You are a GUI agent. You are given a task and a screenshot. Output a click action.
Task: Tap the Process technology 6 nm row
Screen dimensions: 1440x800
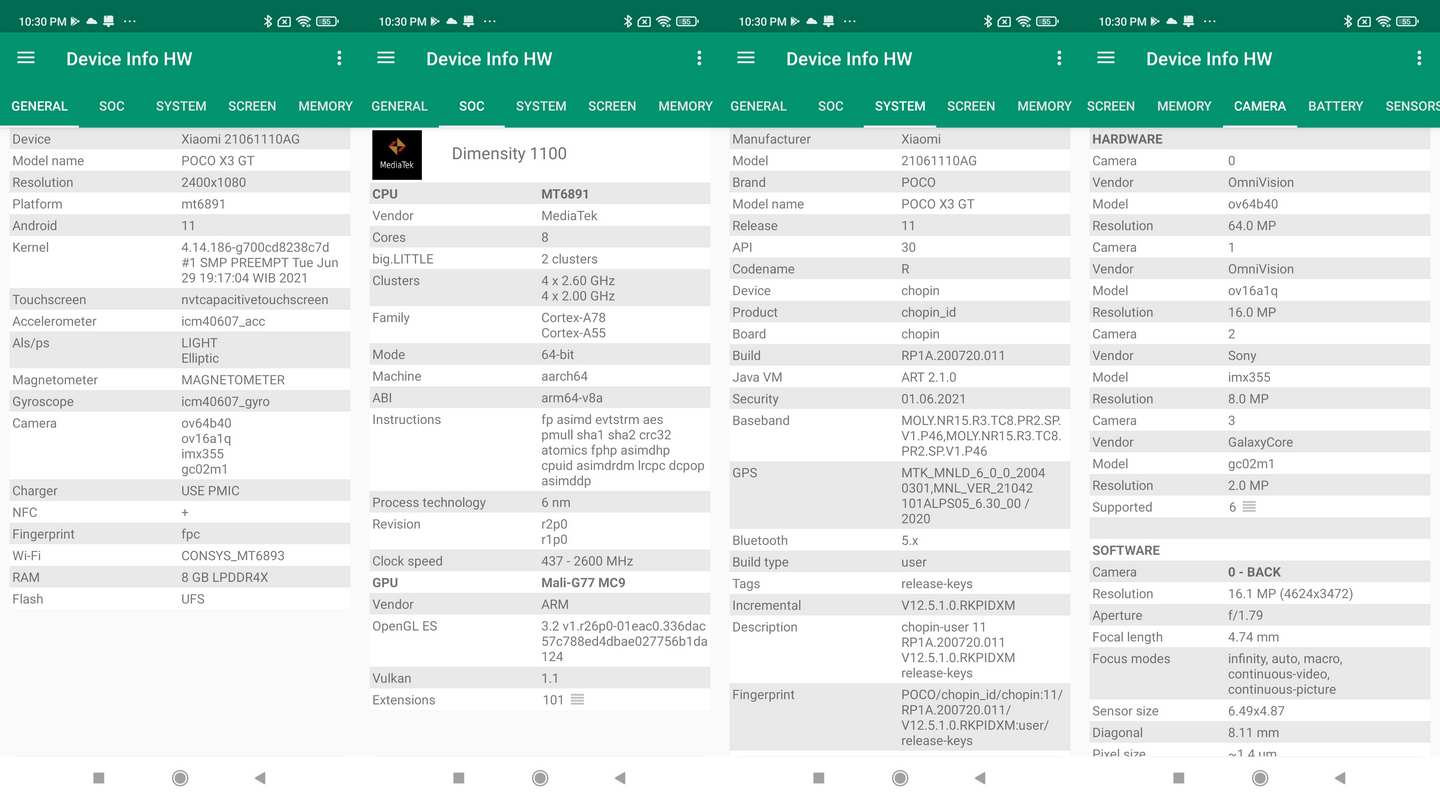click(540, 502)
